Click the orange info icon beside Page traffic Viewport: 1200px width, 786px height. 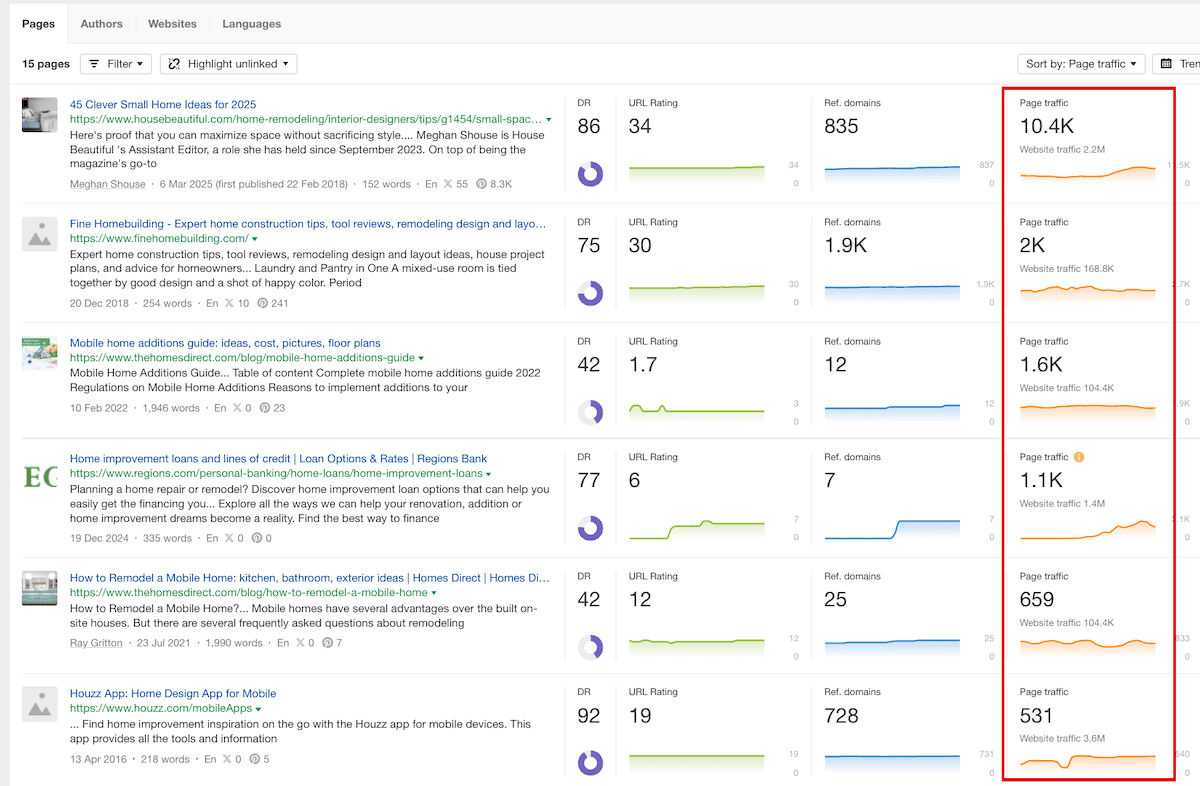[1079, 457]
